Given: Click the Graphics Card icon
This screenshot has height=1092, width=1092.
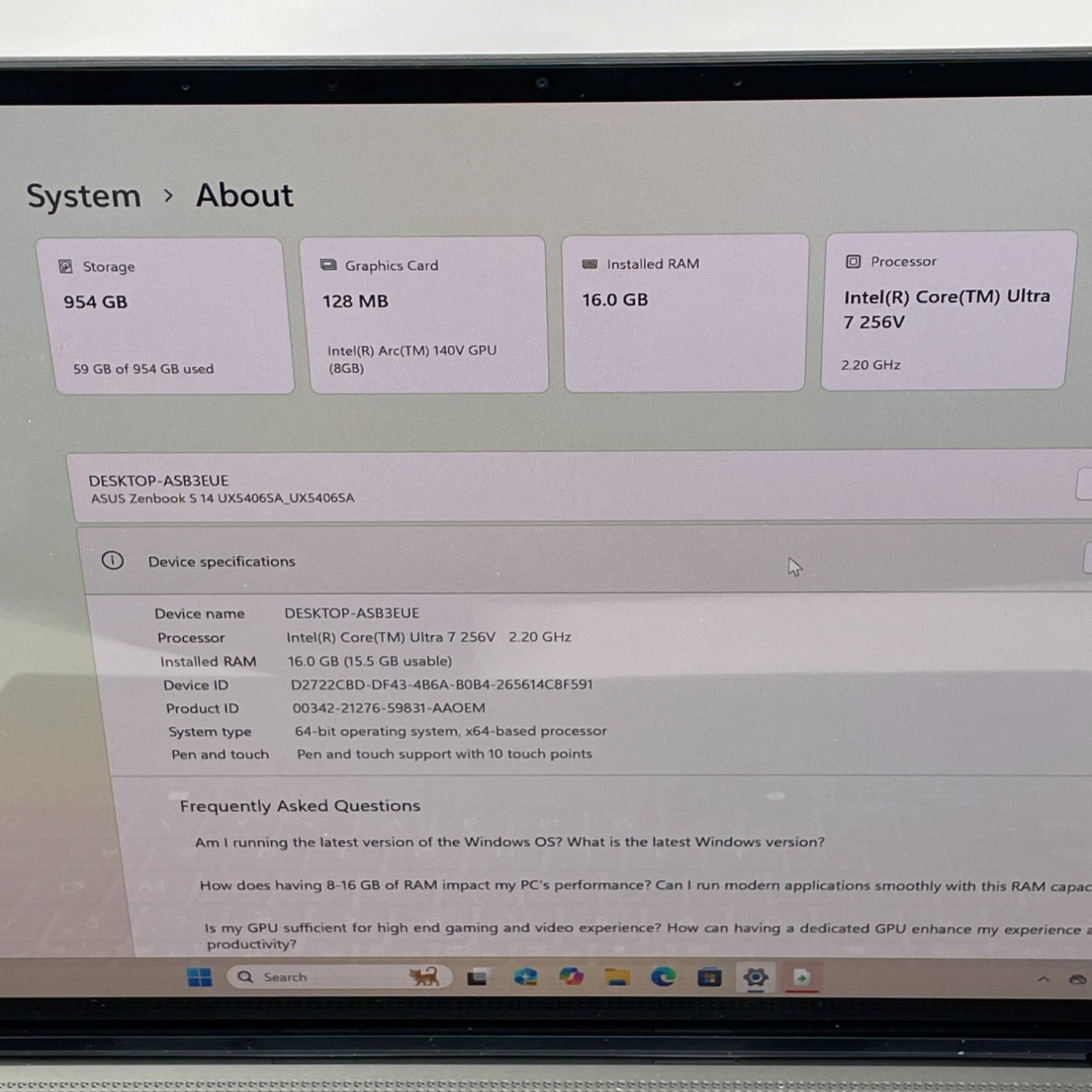Looking at the screenshot, I should click(x=328, y=265).
